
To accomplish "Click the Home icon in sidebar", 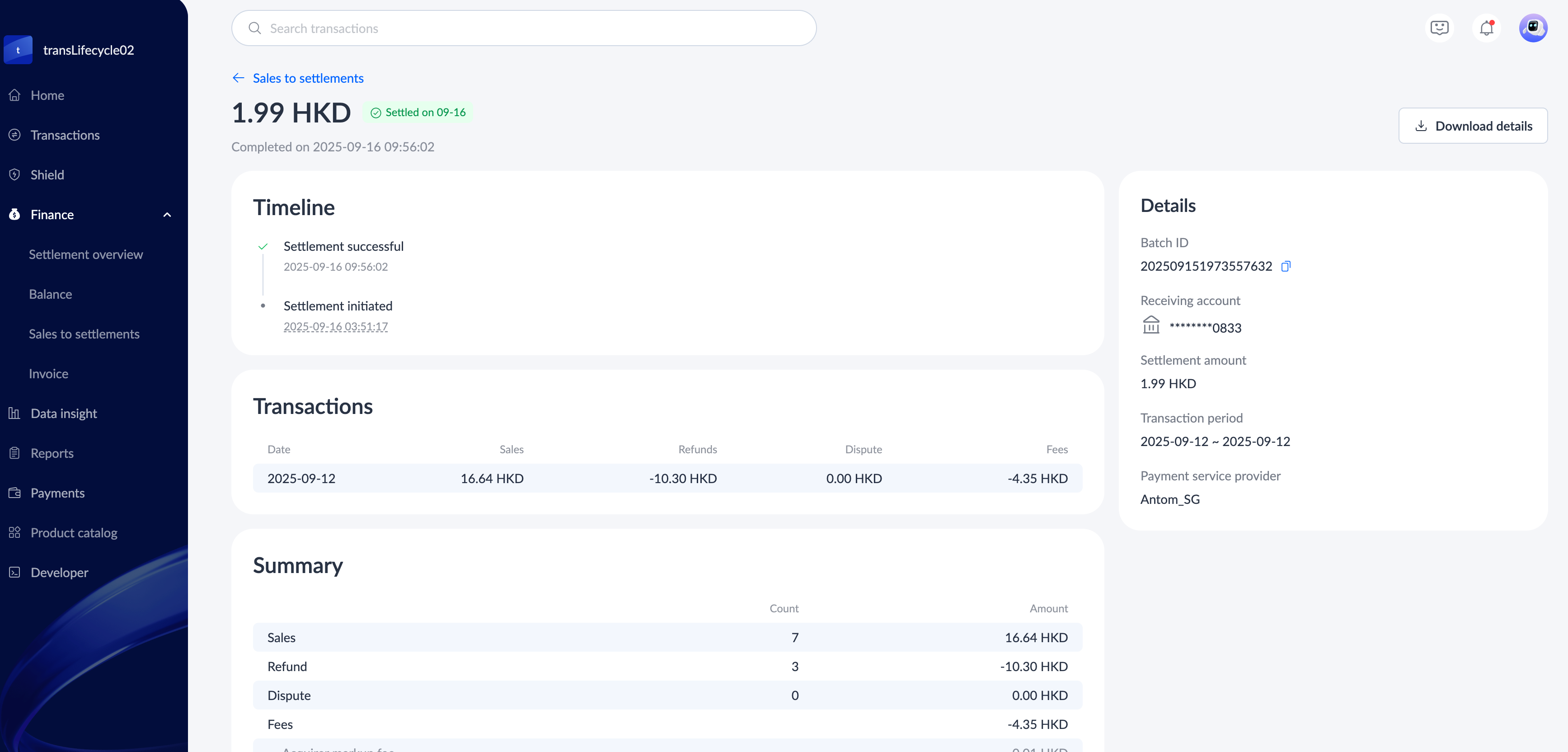I will pyautogui.click(x=14, y=95).
